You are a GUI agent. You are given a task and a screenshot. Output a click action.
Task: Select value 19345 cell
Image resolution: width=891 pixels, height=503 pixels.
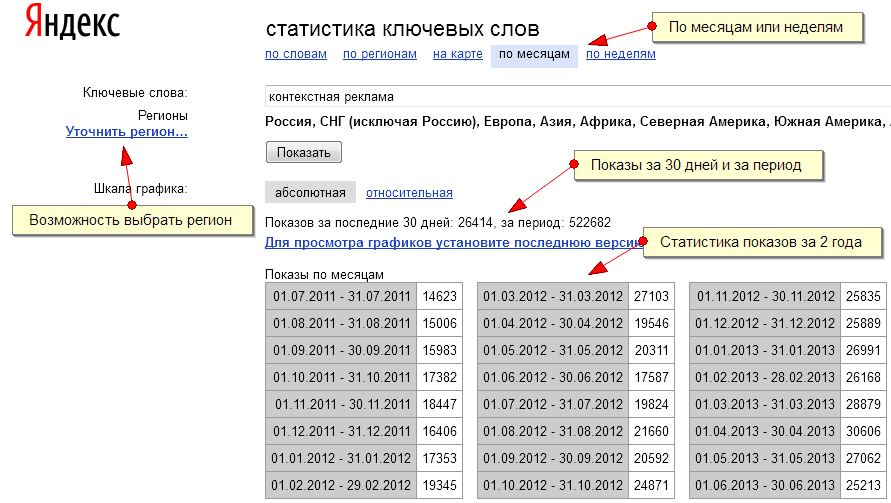click(x=440, y=485)
